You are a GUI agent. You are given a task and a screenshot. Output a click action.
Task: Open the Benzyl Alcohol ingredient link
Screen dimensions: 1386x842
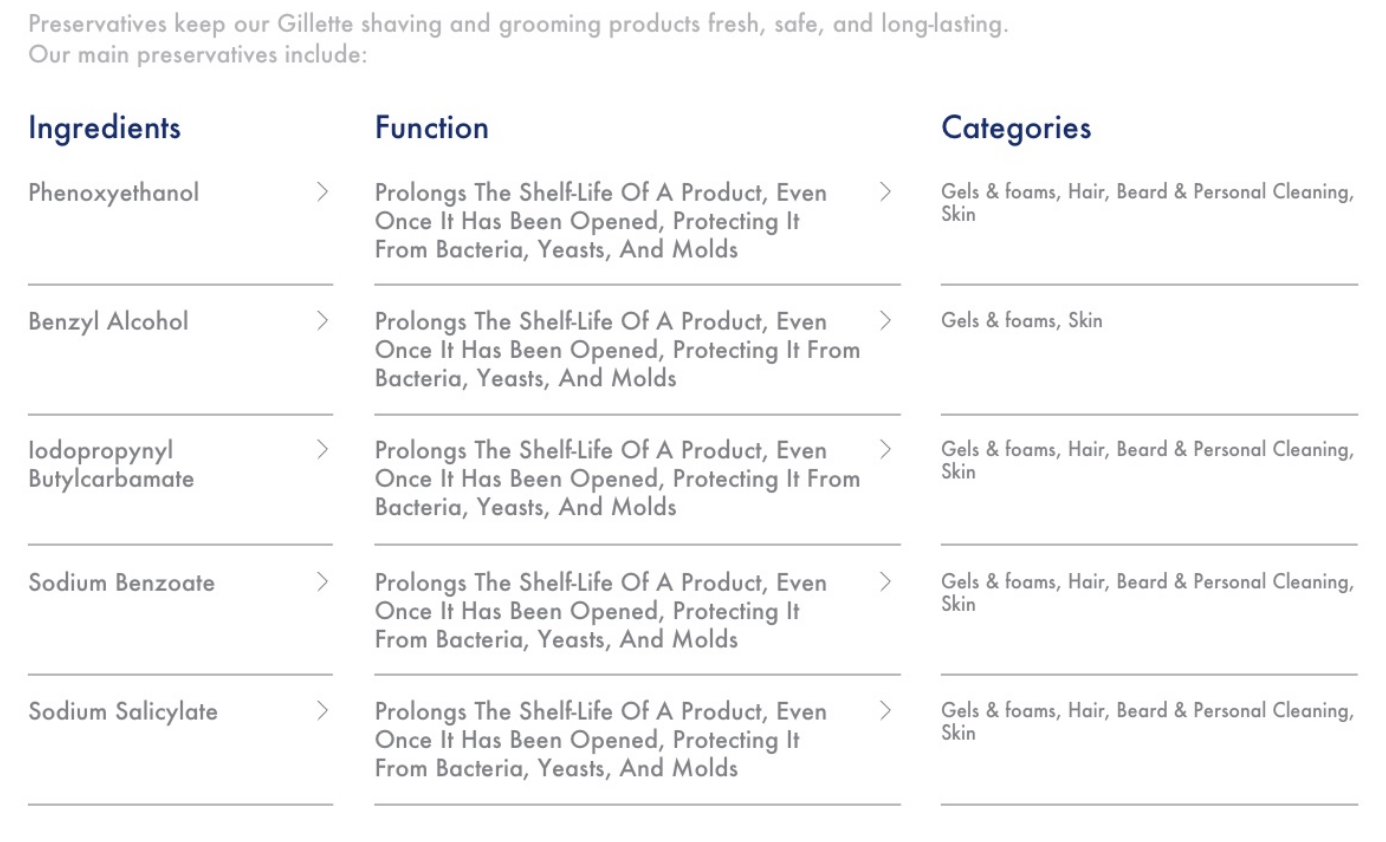pyautogui.click(x=108, y=322)
